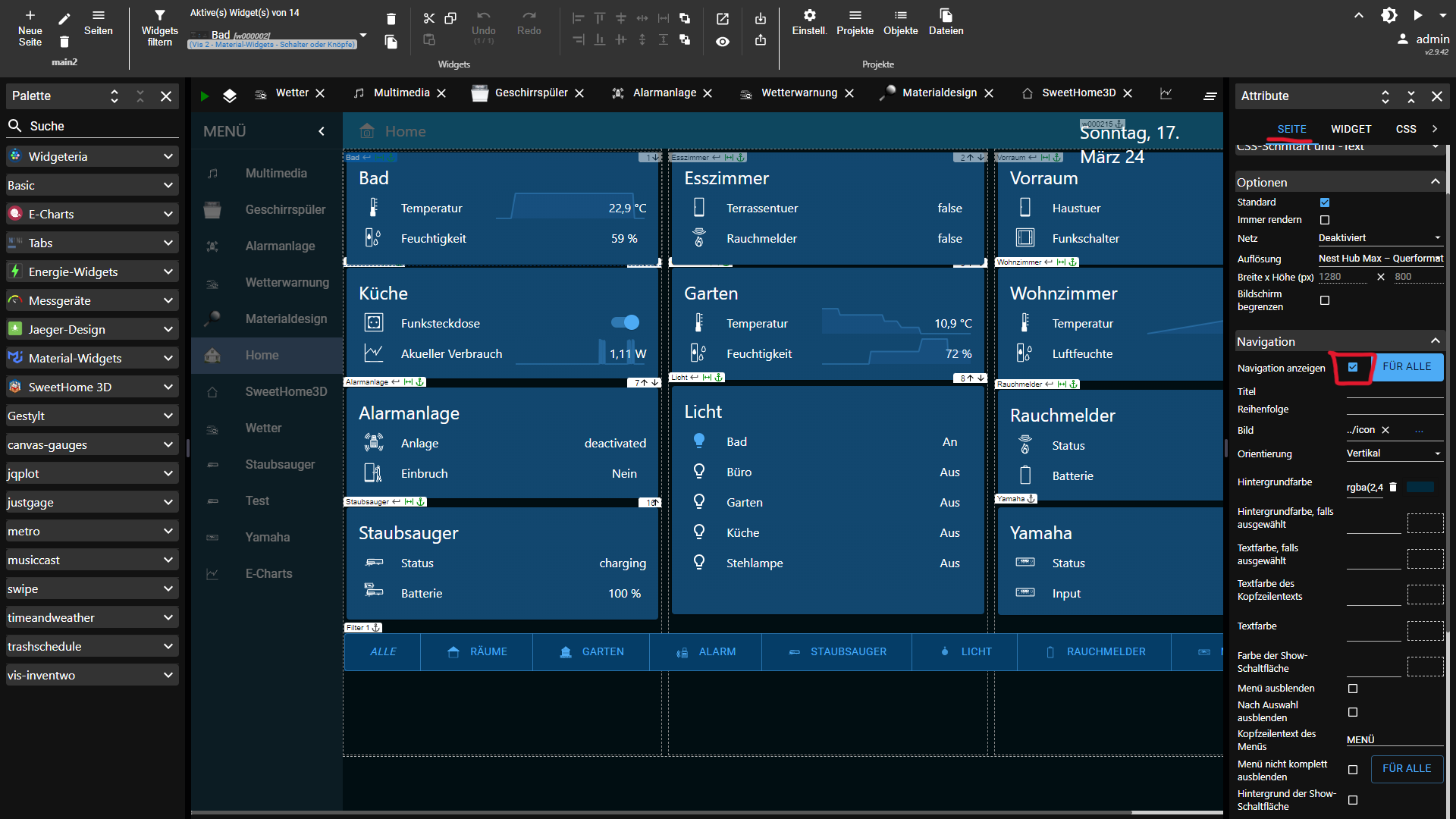Open the Netz dropdown

point(1380,238)
